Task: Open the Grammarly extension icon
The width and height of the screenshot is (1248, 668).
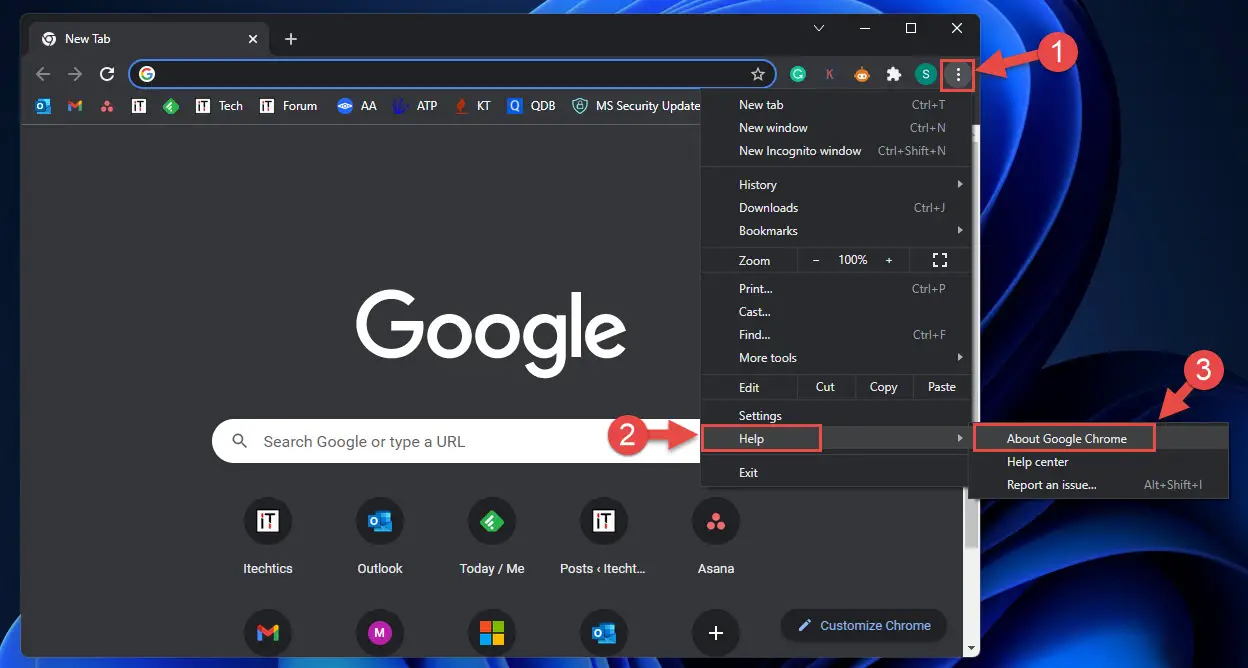Action: click(798, 74)
